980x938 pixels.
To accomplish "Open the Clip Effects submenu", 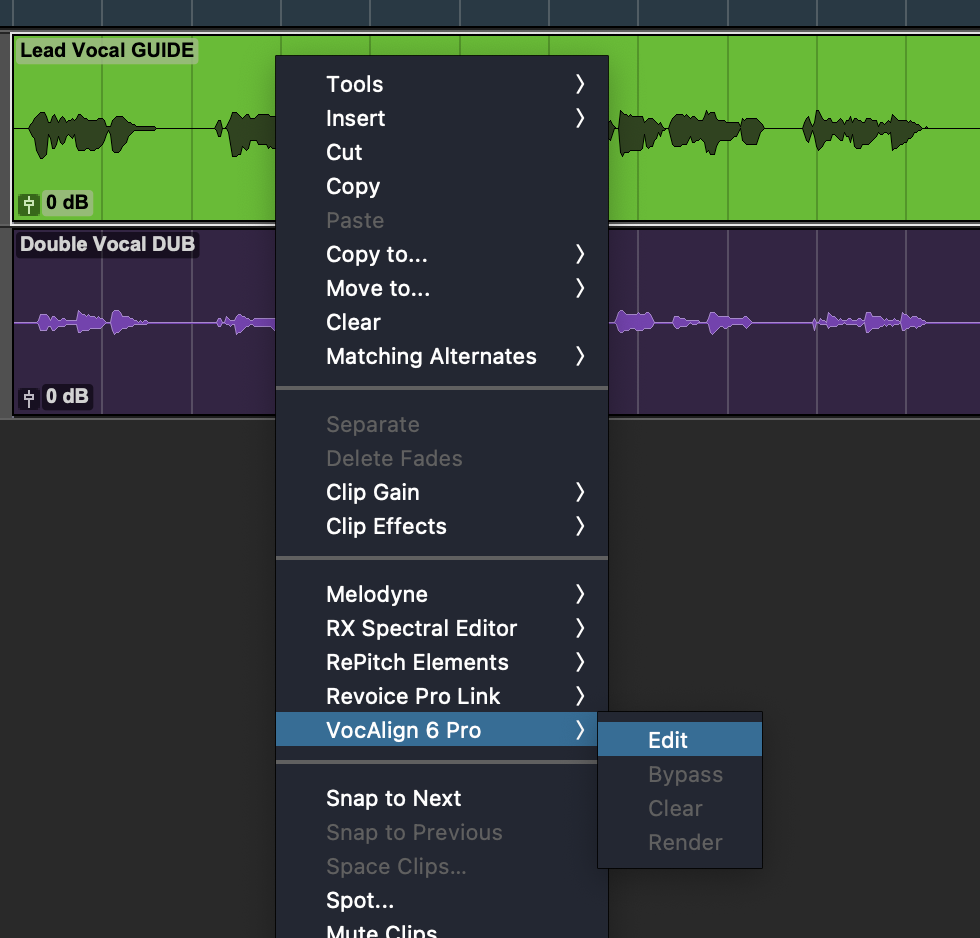I will pos(386,526).
